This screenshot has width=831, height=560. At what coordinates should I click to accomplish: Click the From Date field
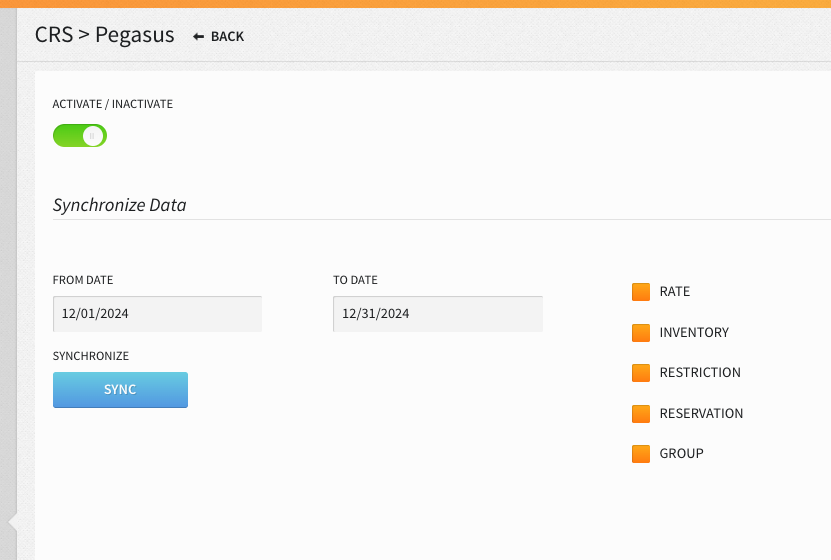[157, 314]
